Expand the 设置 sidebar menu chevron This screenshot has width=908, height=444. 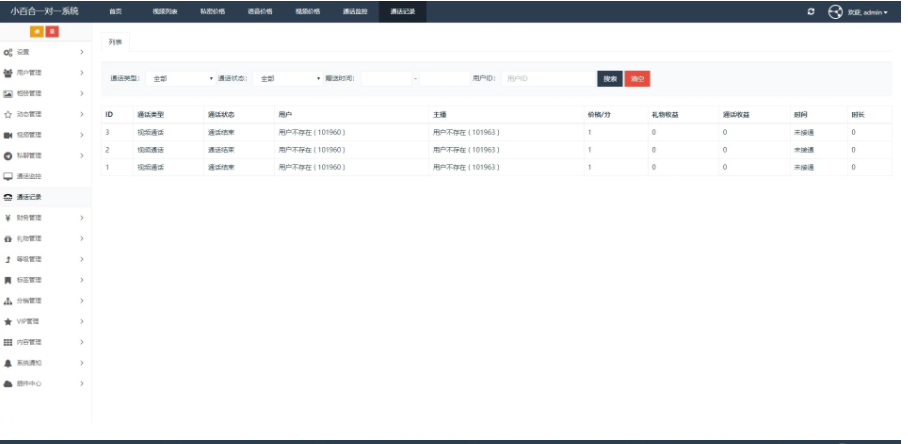[x=82, y=52]
